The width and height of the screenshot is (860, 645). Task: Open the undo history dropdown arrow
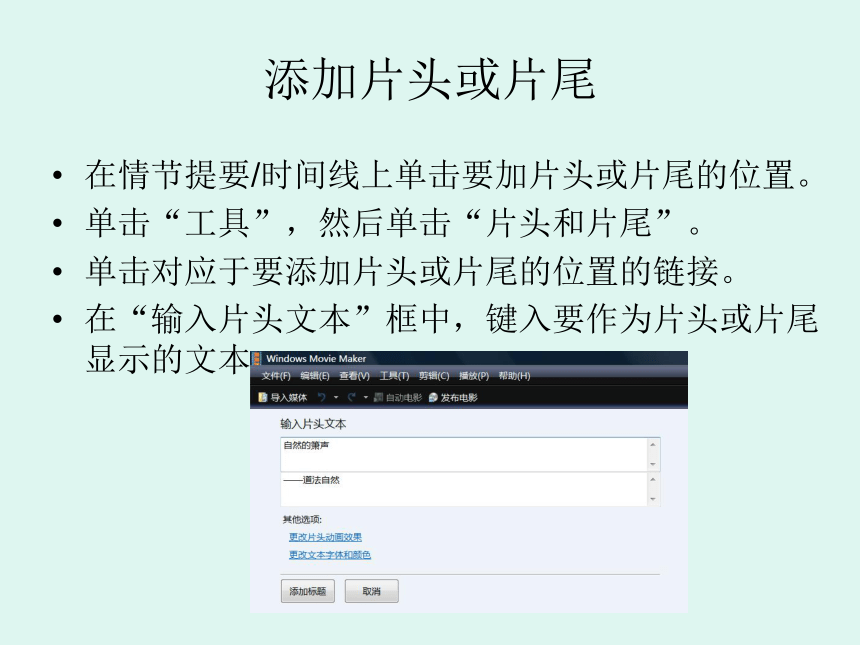tap(336, 397)
